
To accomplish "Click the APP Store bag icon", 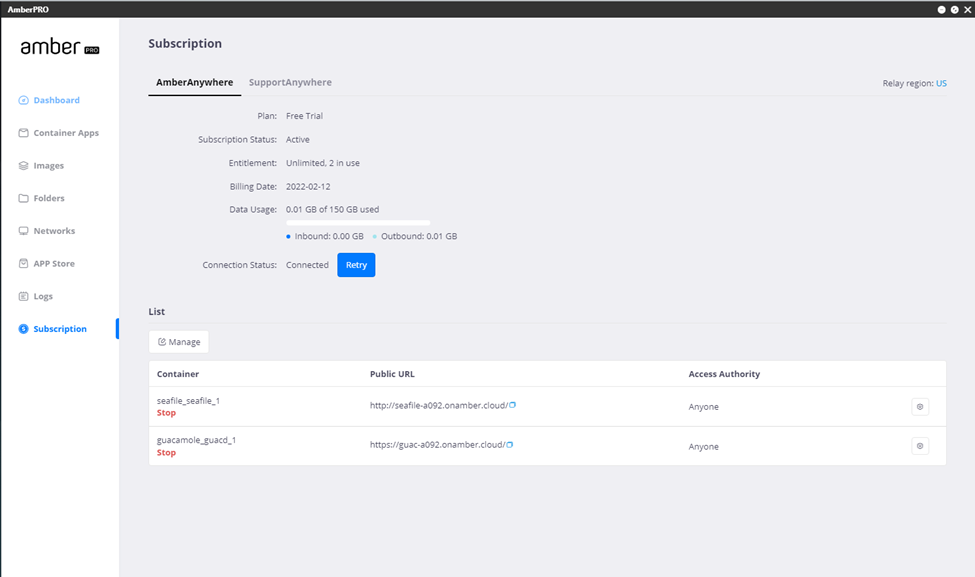I will tap(23, 264).
